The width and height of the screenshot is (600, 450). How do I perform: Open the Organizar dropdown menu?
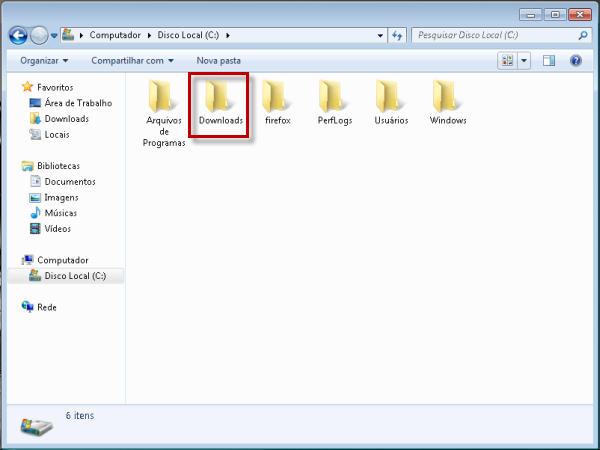pos(44,61)
